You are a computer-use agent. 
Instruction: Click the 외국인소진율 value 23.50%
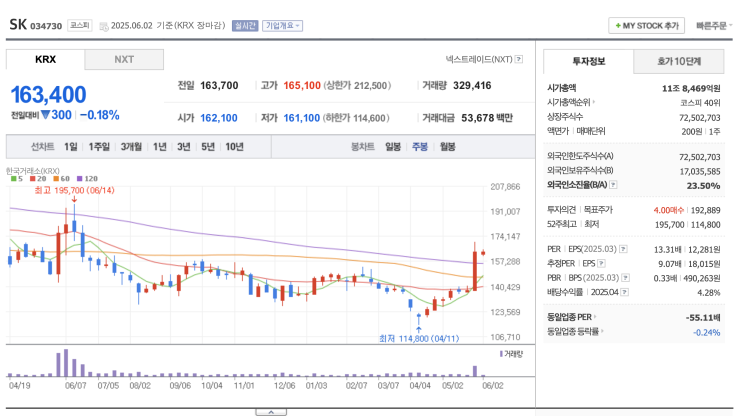703,186
